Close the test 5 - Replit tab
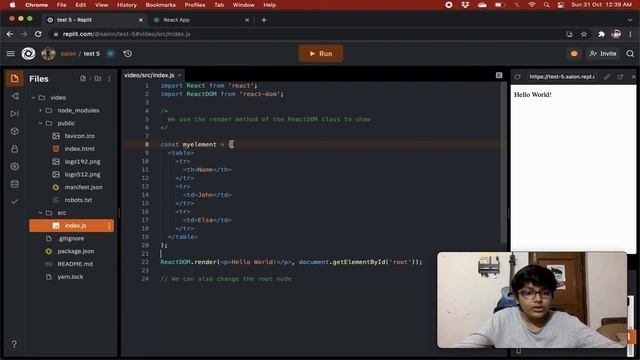Screen dimensions: 640x360 click(141, 20)
